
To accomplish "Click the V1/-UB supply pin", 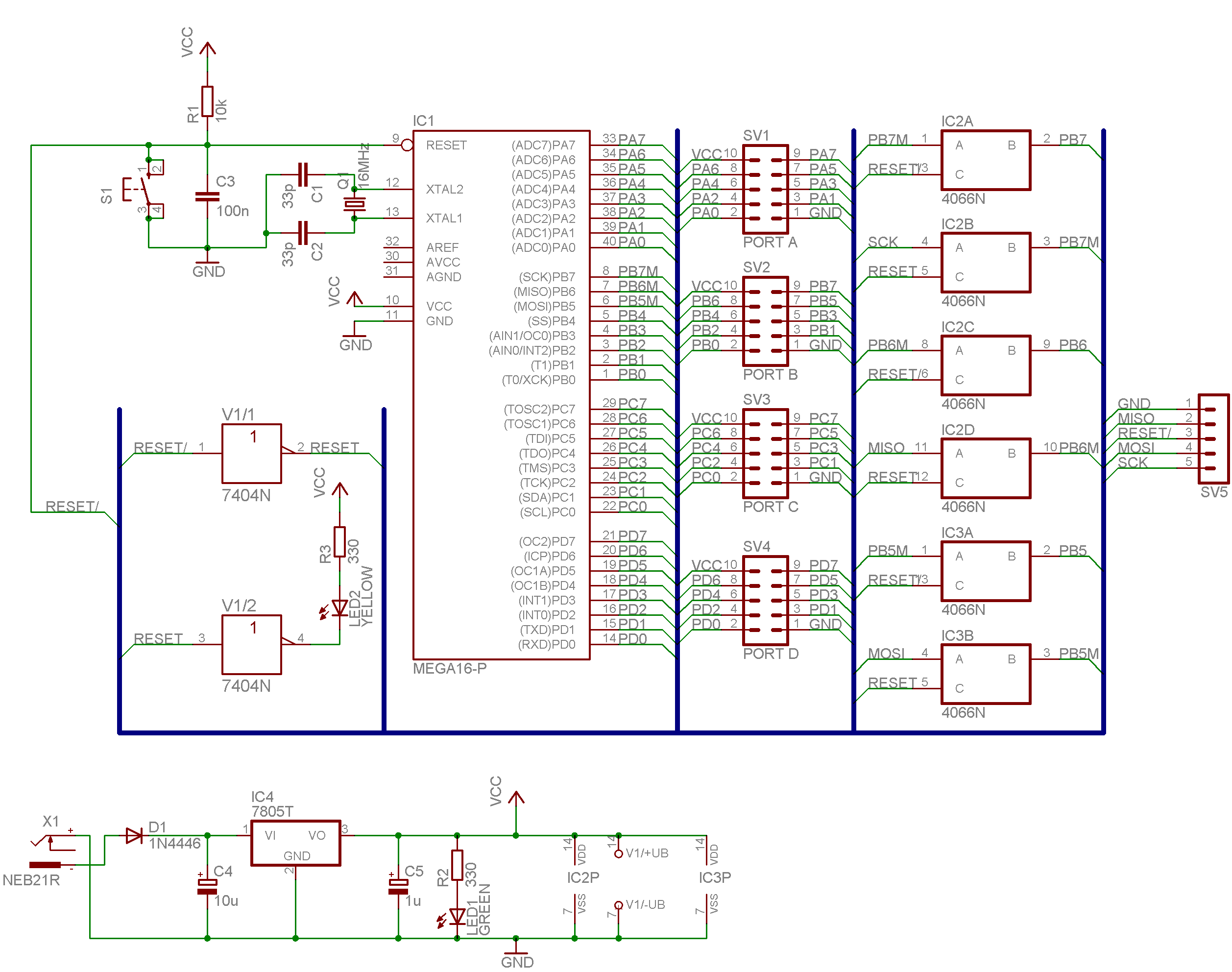I will click(618, 905).
